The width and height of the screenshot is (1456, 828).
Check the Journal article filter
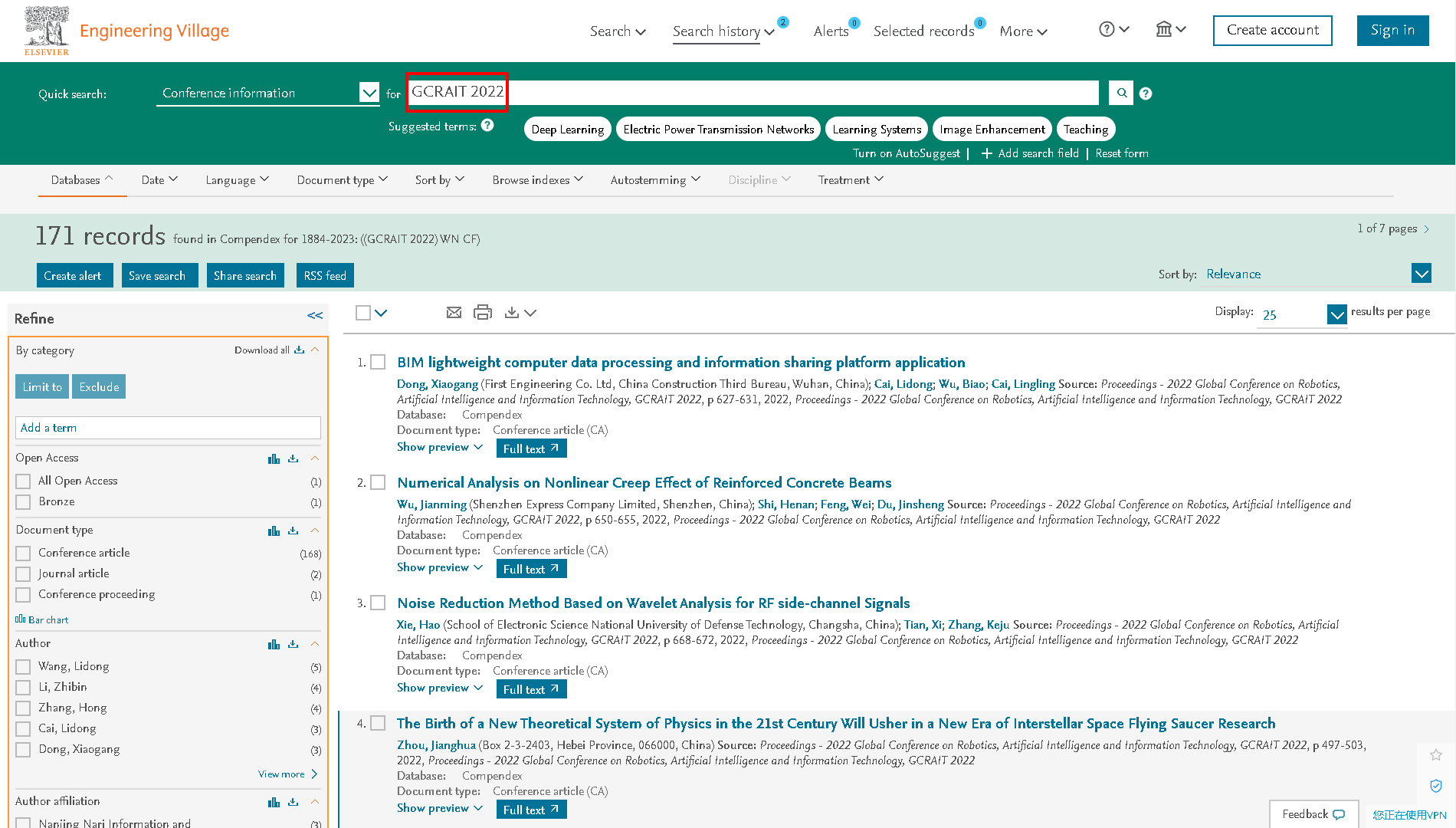tap(23, 573)
